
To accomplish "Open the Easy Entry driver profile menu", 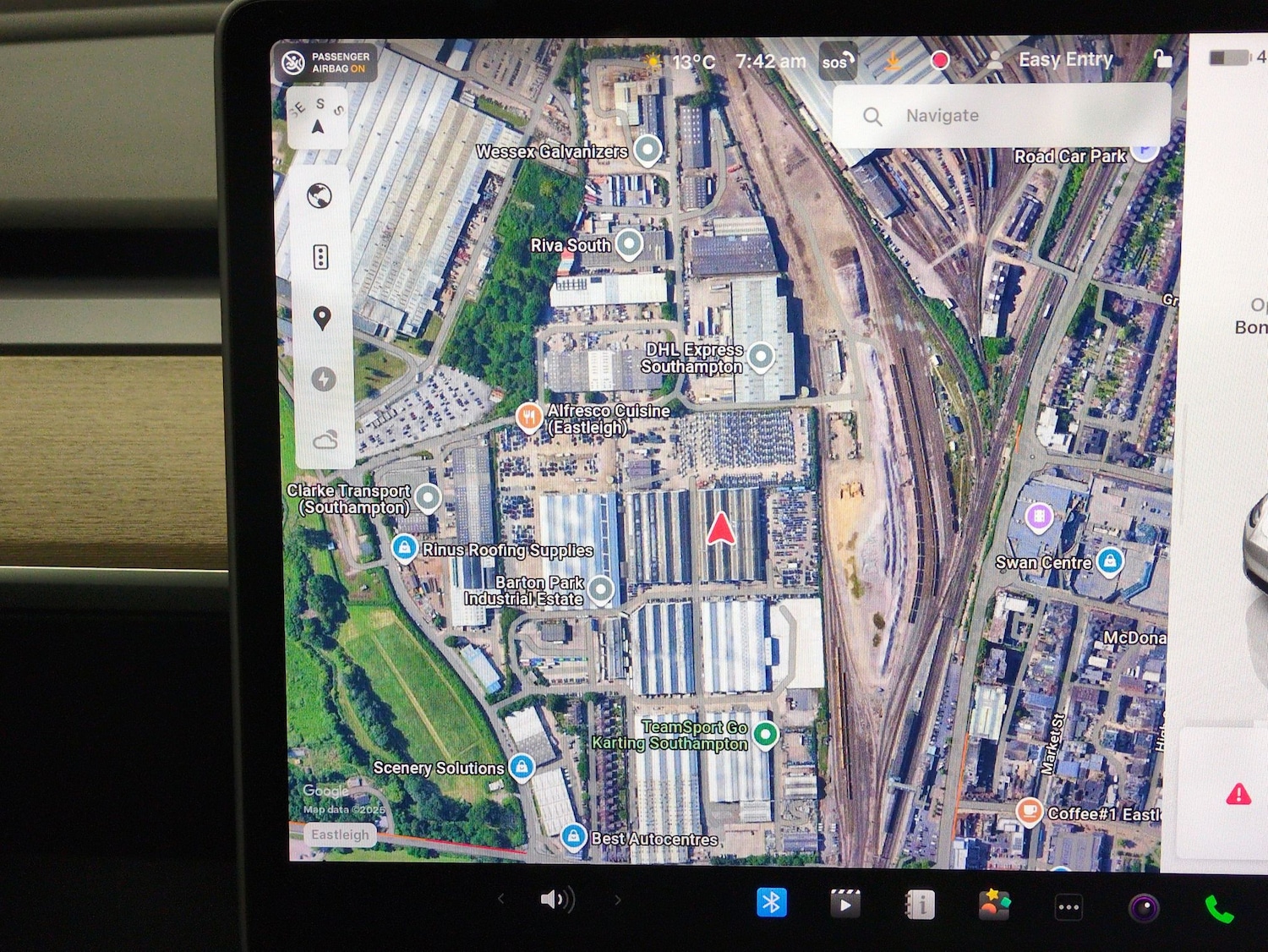I will pos(1052,60).
